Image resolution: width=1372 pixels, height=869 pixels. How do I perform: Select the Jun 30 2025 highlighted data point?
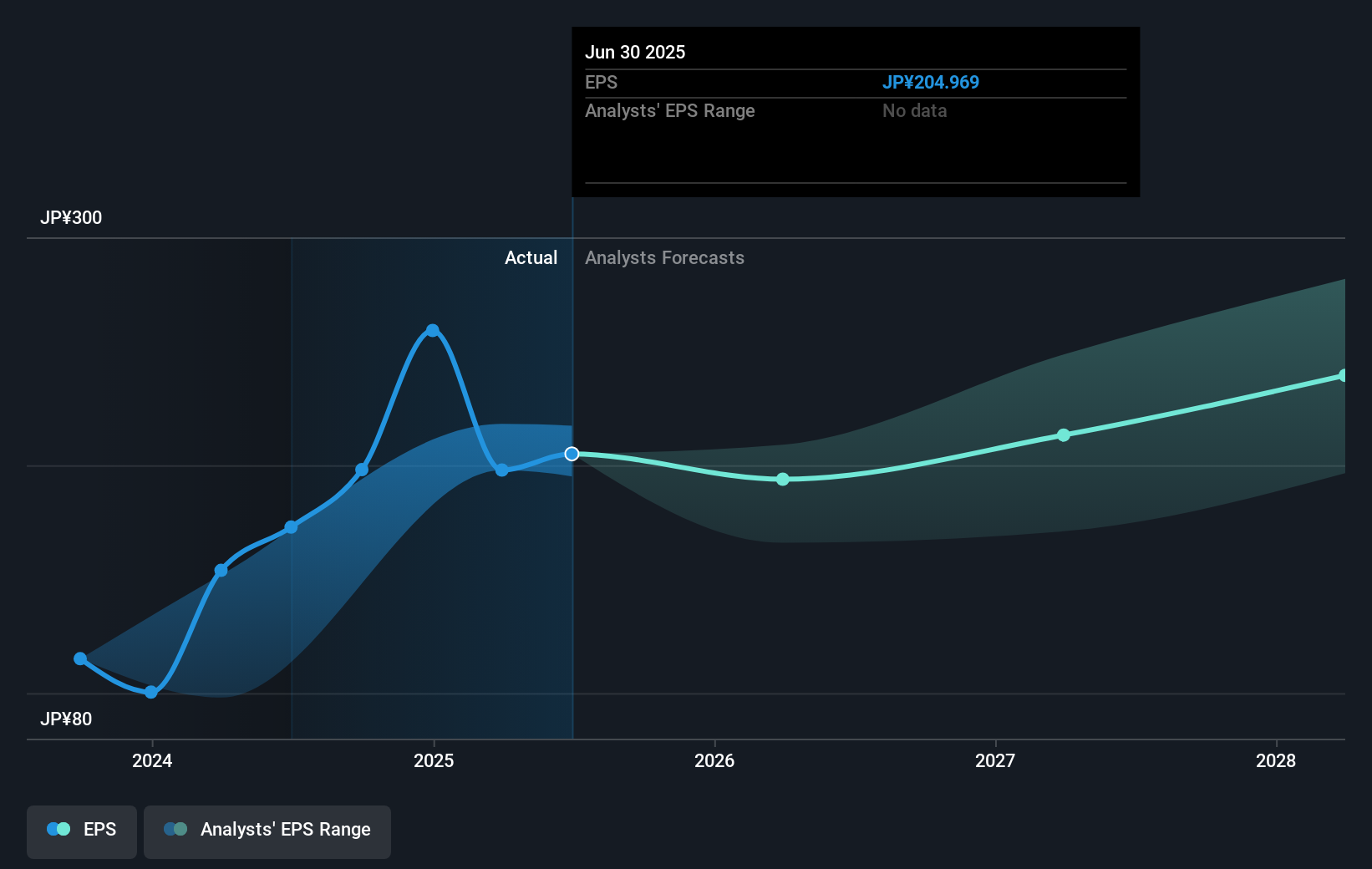point(572,454)
